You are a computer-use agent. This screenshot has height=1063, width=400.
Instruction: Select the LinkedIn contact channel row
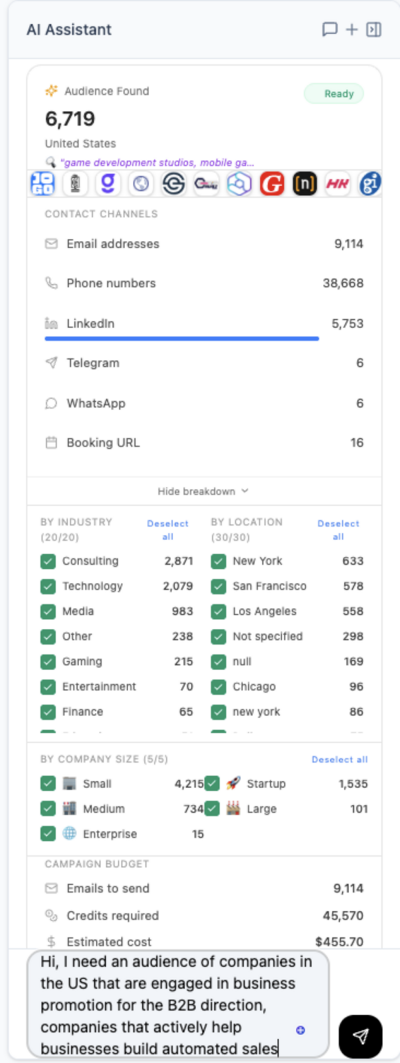click(204, 323)
